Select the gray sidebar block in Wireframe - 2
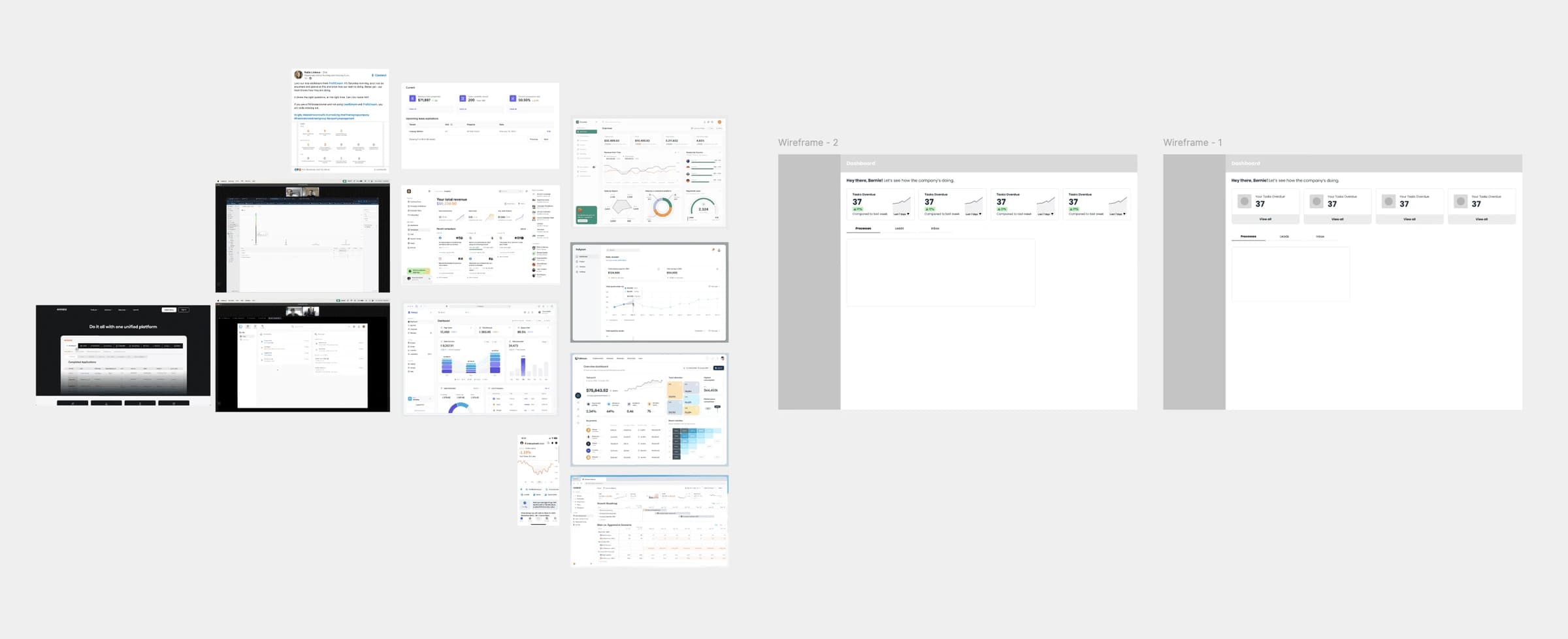The height and width of the screenshot is (639, 1568). [x=809, y=282]
